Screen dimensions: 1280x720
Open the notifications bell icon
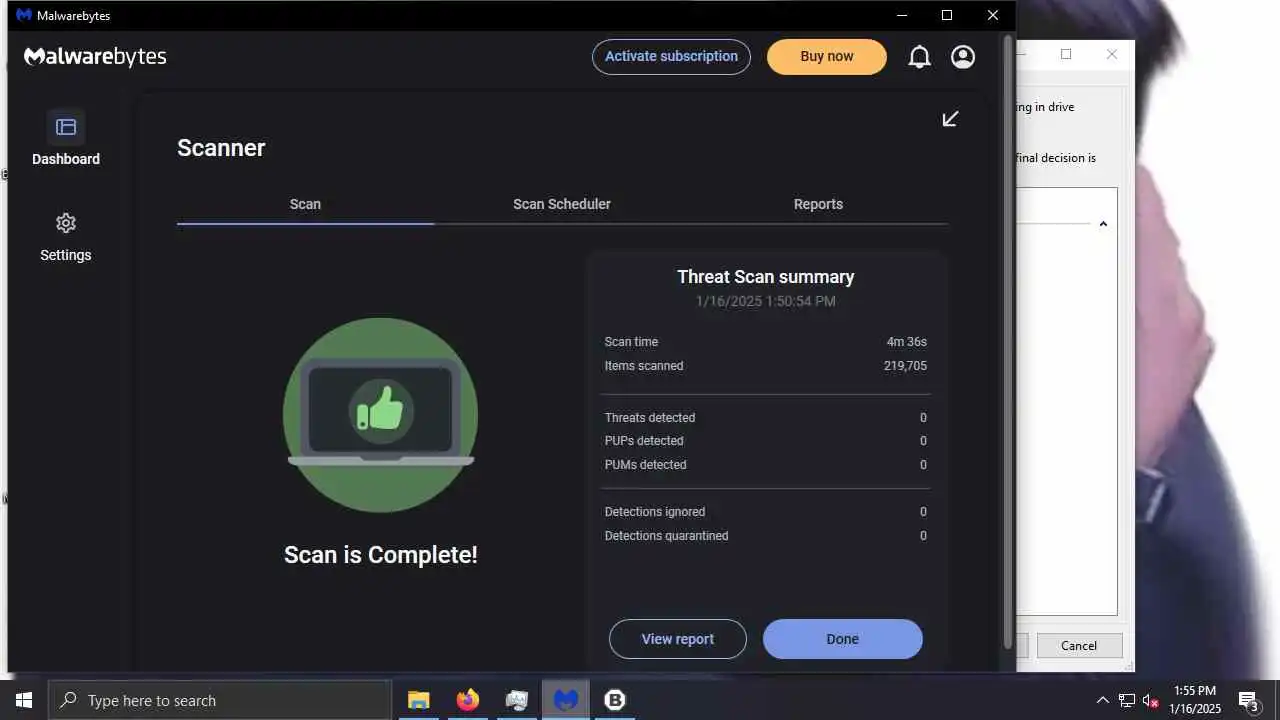[x=919, y=57]
